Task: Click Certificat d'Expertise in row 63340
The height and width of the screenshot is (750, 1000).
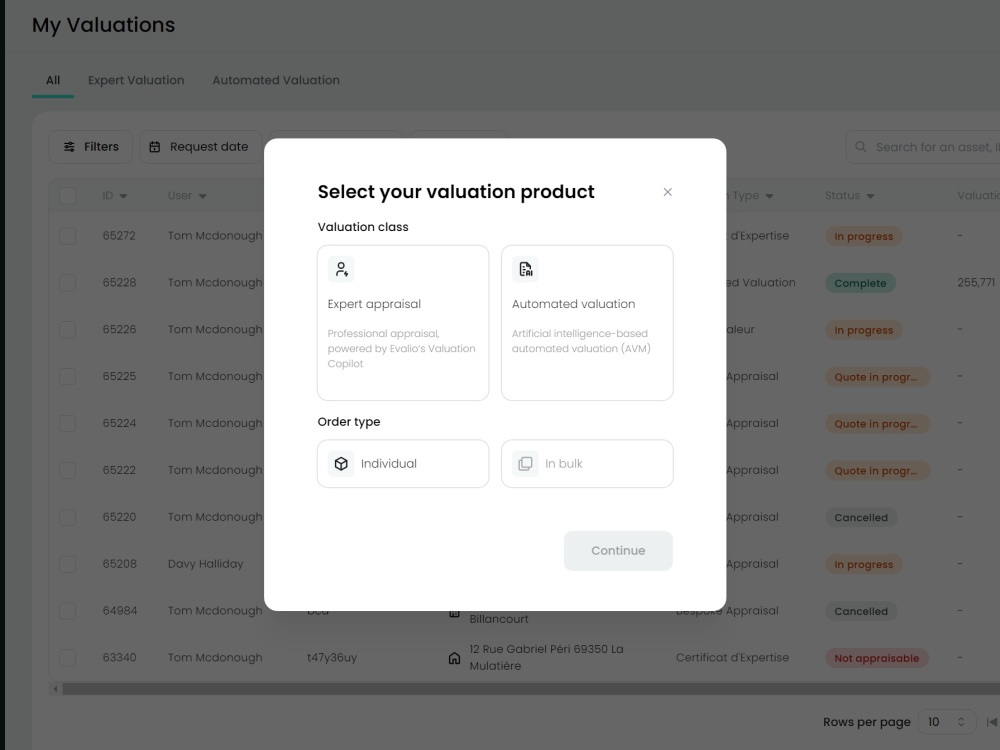Action: tap(732, 658)
